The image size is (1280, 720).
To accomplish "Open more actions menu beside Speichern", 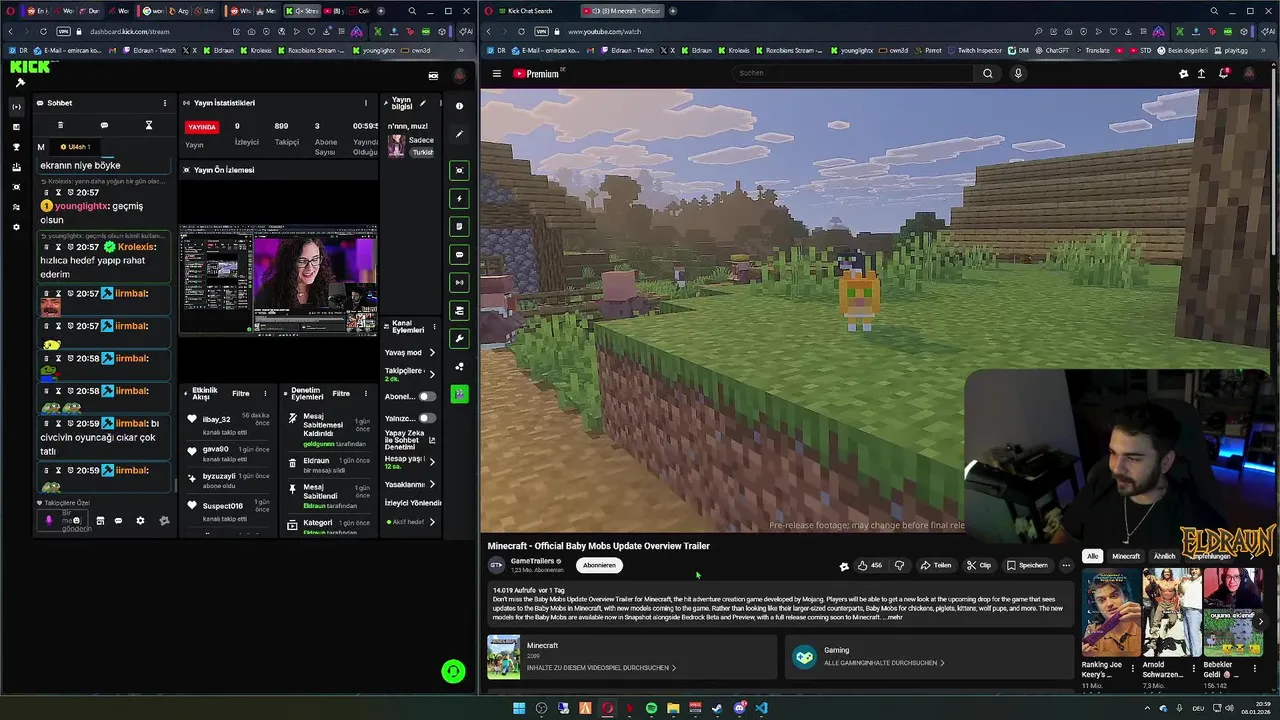I will pos(1066,565).
